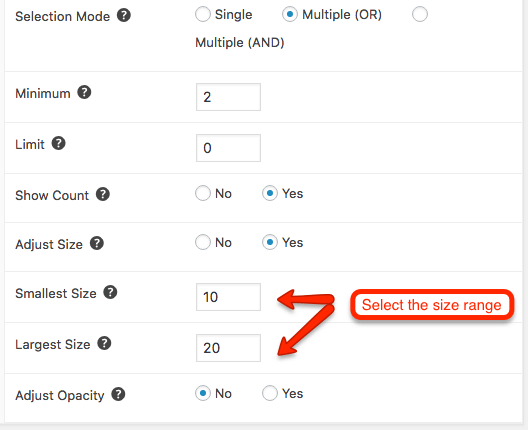The width and height of the screenshot is (528, 430).
Task: Click the help icon beside Smallest Size
Action: [110, 293]
